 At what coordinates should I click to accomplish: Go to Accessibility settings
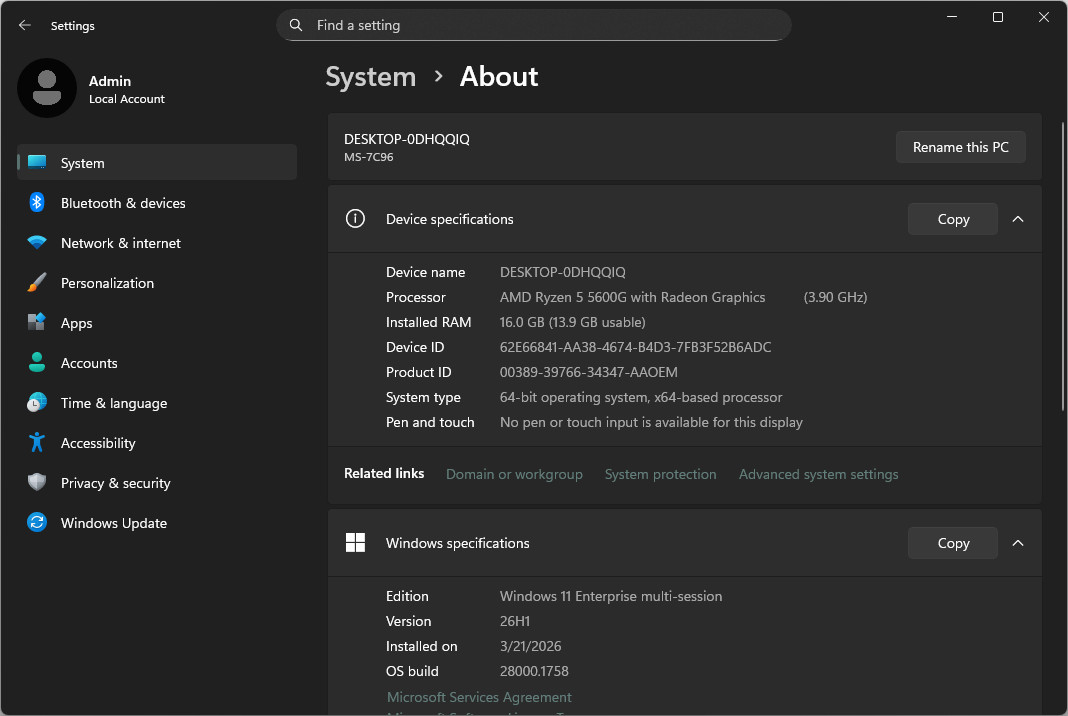click(x=157, y=443)
